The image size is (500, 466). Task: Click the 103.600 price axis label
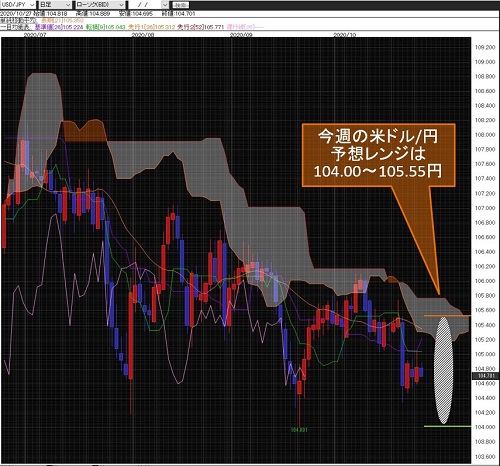click(485, 456)
